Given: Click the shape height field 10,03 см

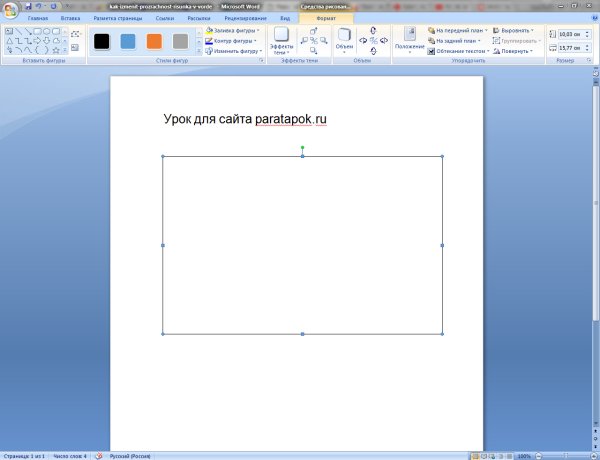Looking at the screenshot, I should point(572,34).
